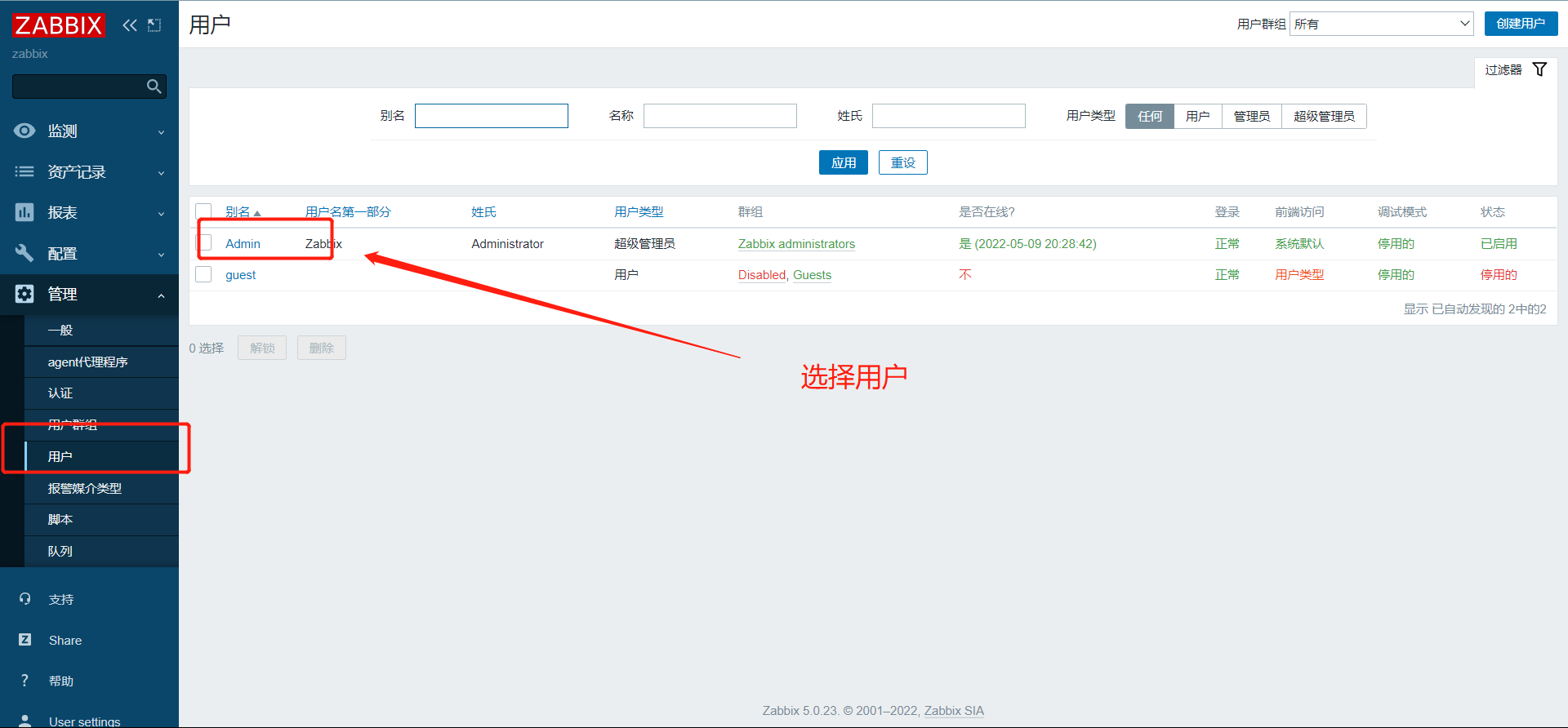
Task: Click the filter funnel icon
Action: (1539, 69)
